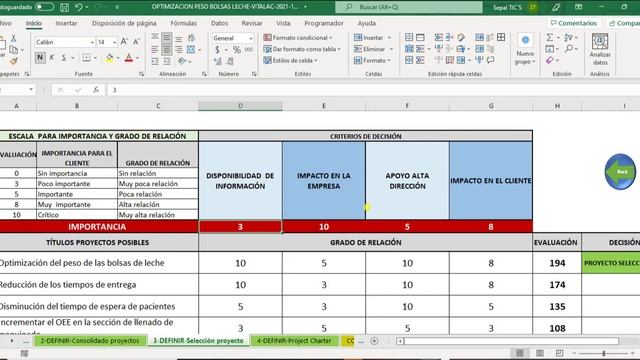
Task: Click the Format Painter brush
Action: [13, 61]
